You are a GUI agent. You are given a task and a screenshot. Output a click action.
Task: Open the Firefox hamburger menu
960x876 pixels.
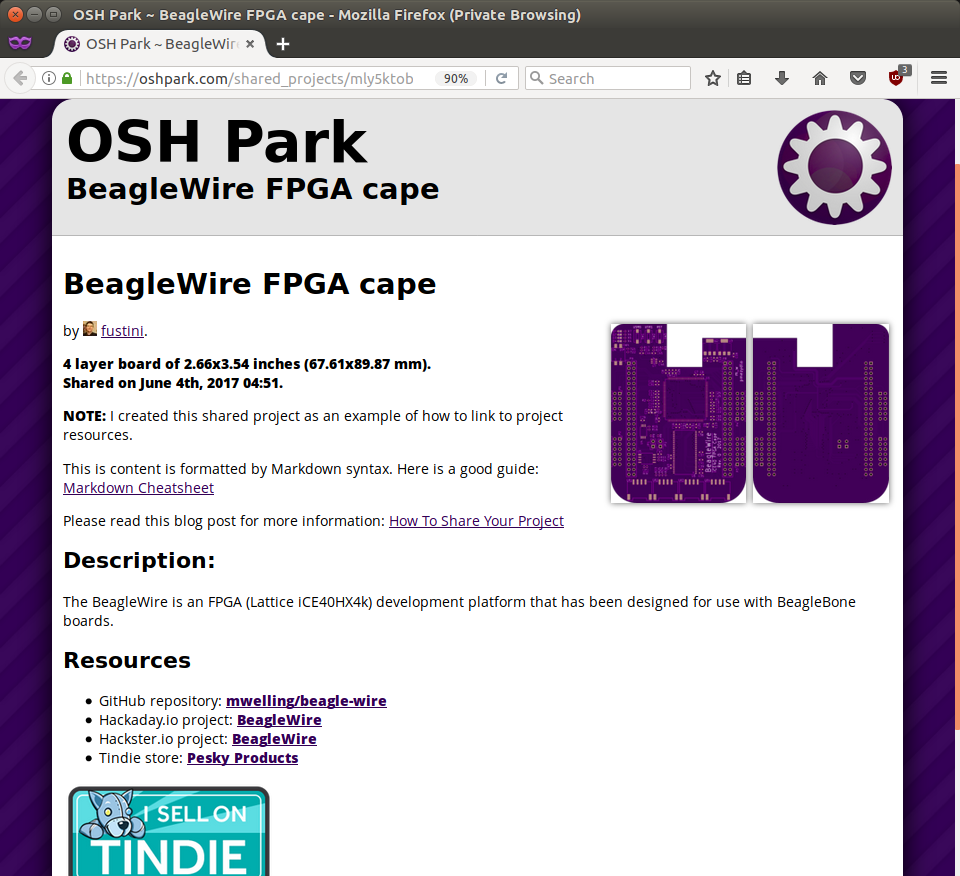[938, 77]
